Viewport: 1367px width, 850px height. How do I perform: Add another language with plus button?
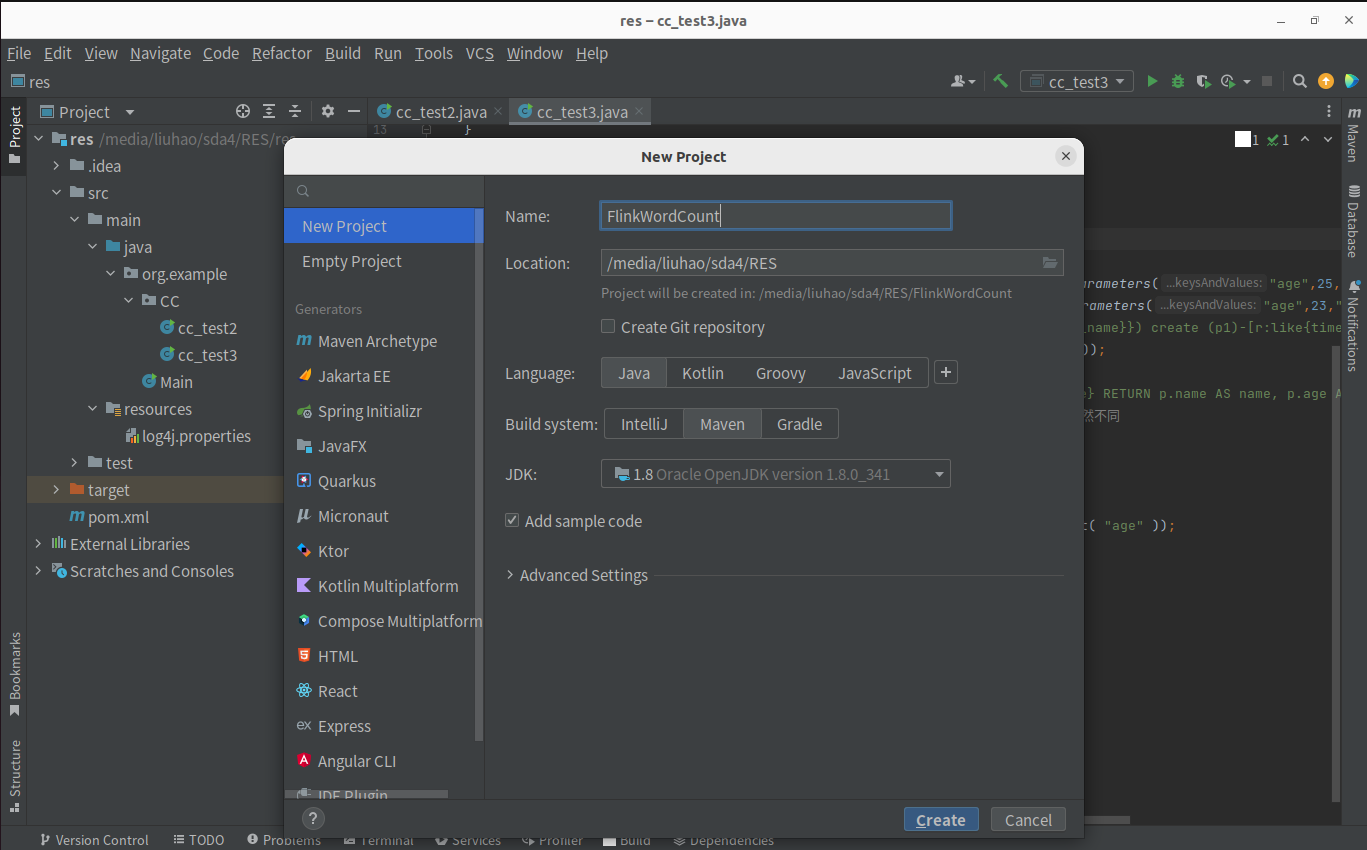(945, 373)
